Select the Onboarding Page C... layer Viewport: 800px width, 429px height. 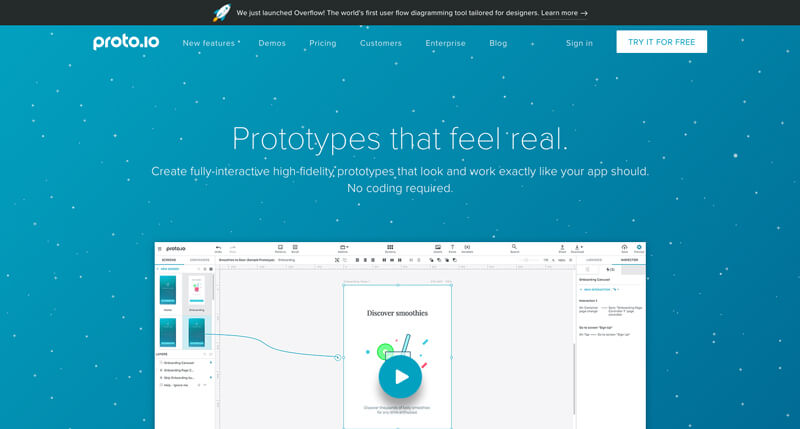click(179, 370)
